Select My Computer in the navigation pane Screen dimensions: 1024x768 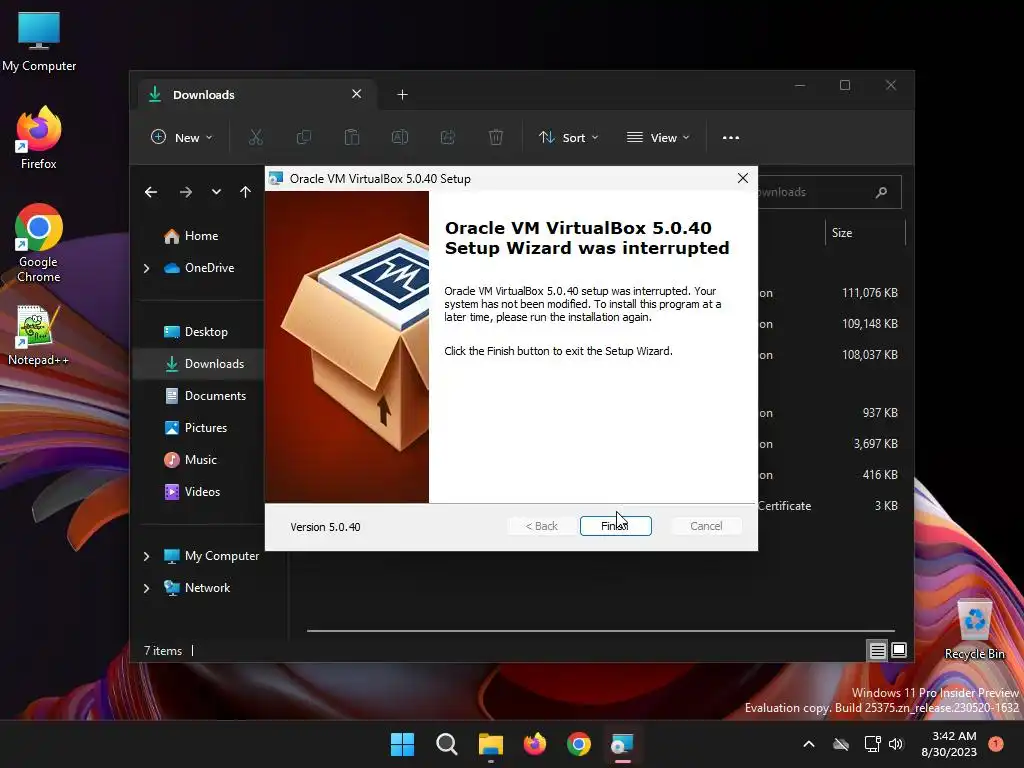(211, 556)
